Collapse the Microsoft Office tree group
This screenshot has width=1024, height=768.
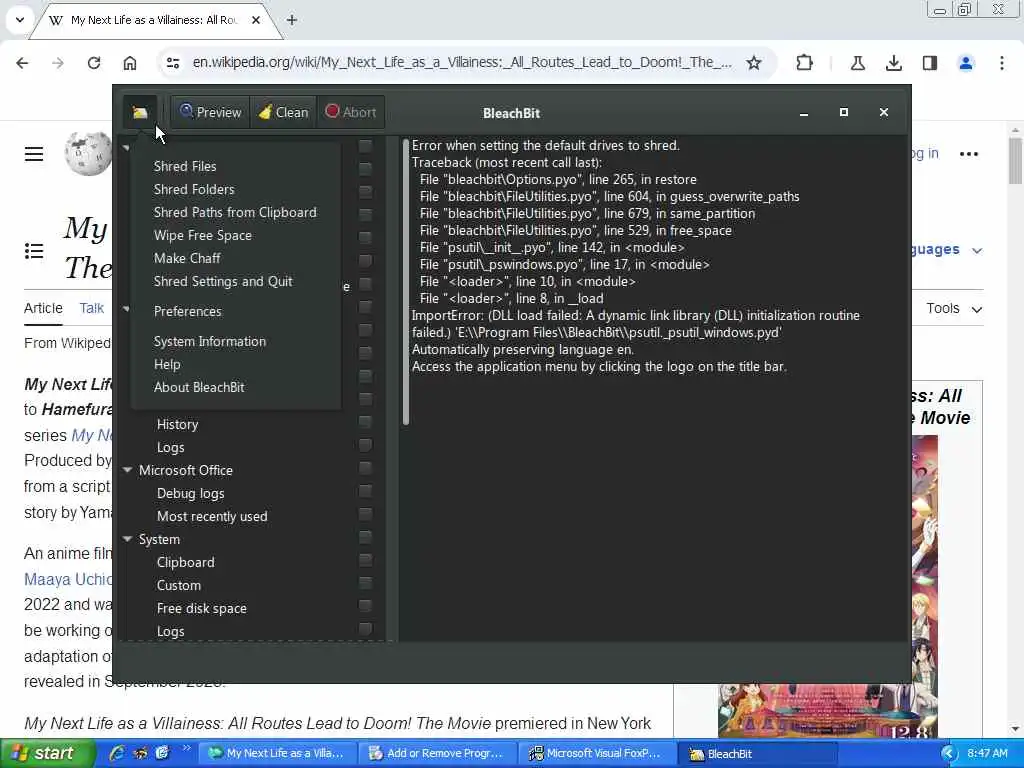[127, 470]
